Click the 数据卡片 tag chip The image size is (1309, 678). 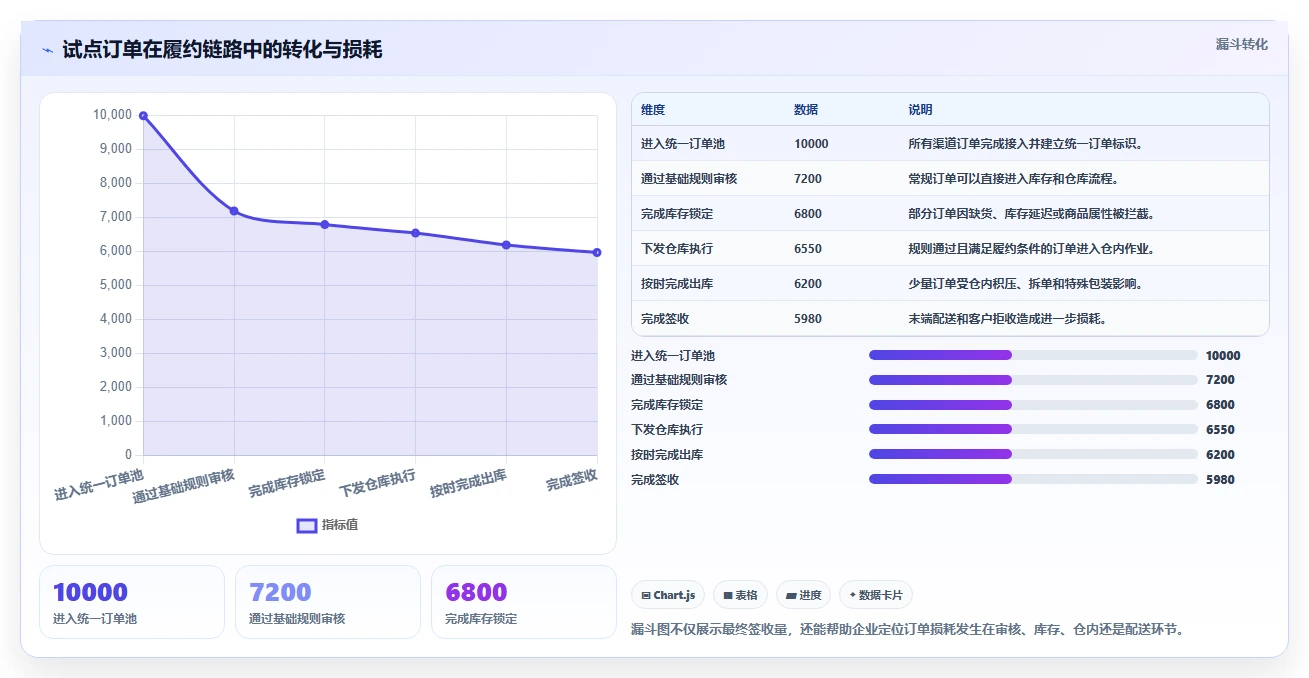(876, 595)
